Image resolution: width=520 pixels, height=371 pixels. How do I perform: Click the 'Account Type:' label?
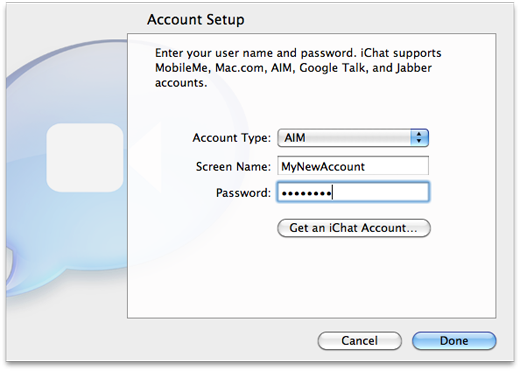click(232, 138)
